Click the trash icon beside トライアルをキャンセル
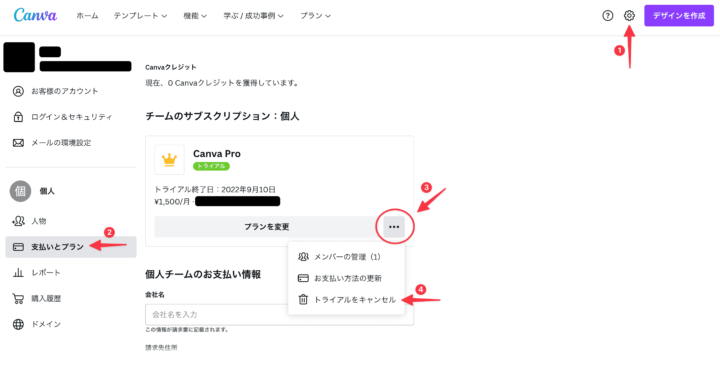This screenshot has width=720, height=370. pos(303,300)
